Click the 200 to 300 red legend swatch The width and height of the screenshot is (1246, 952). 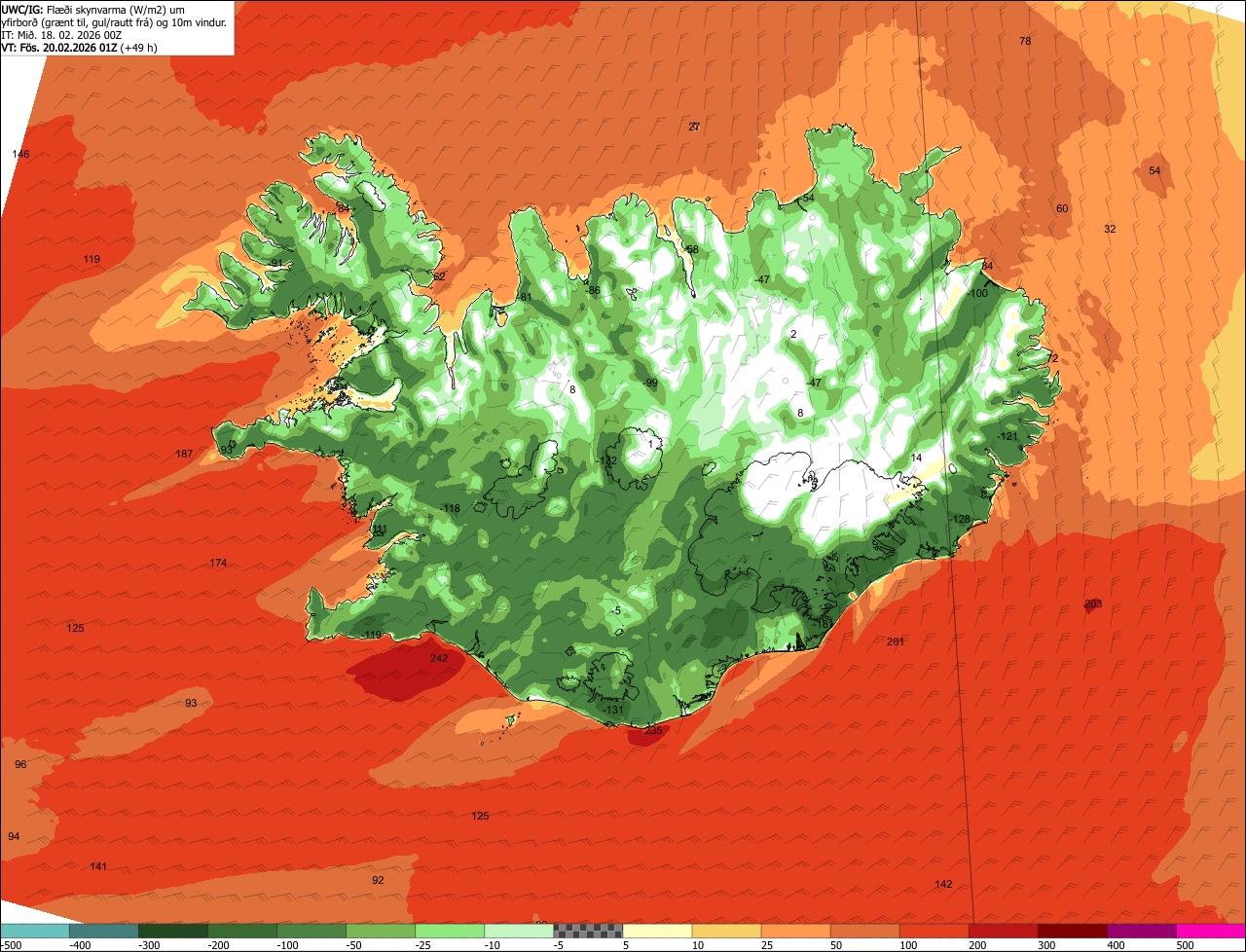pyautogui.click(x=1004, y=931)
